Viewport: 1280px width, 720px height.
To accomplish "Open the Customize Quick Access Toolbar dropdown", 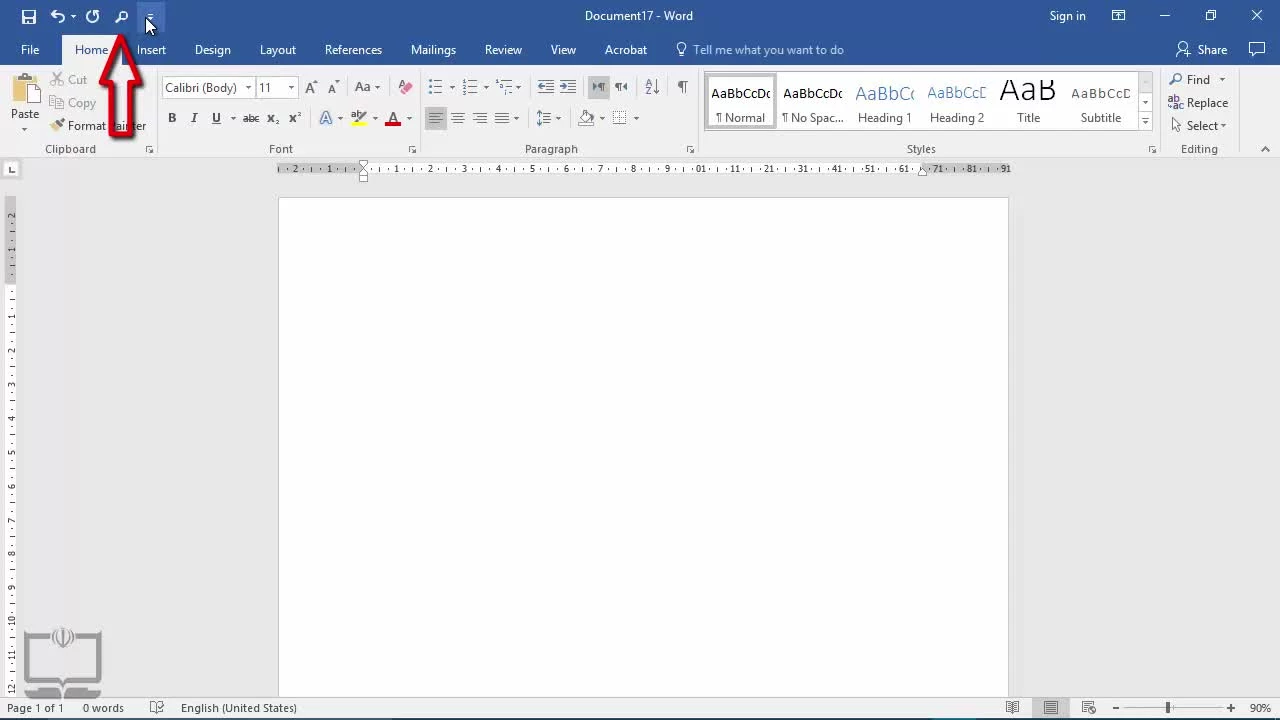I will pos(150,17).
